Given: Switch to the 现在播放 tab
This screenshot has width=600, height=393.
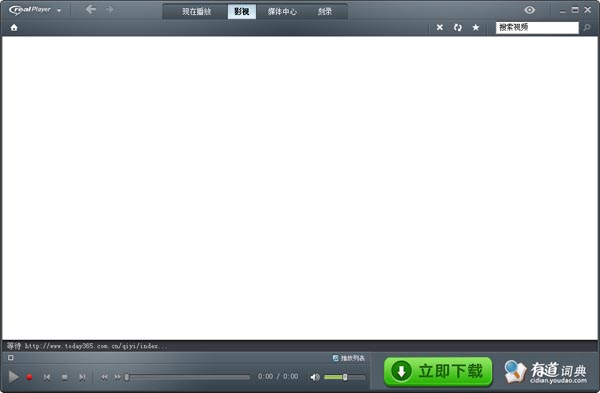Looking at the screenshot, I should pos(196,11).
